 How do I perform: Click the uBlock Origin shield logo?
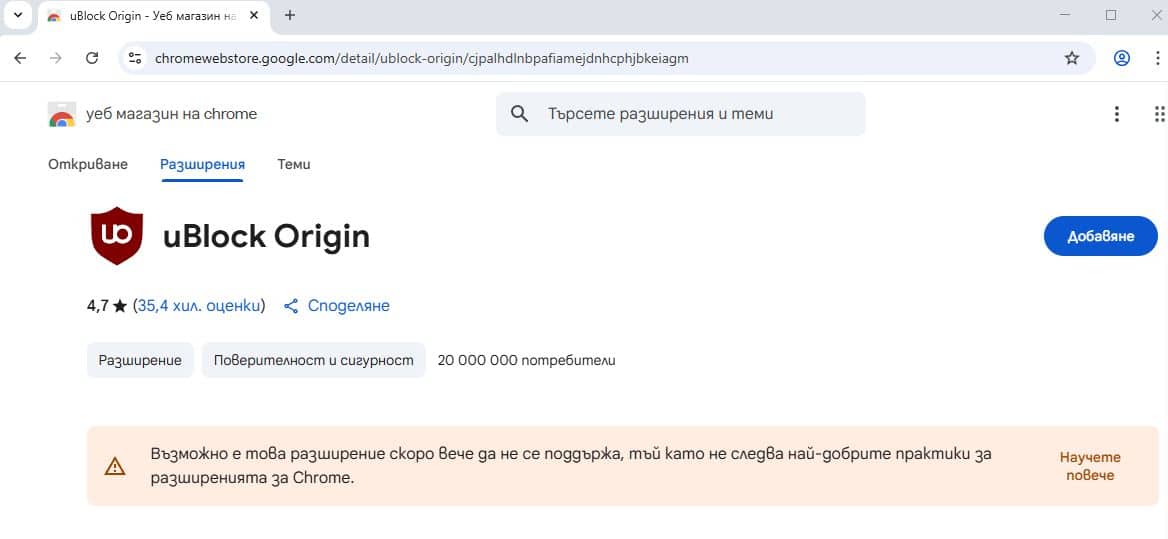coord(117,236)
